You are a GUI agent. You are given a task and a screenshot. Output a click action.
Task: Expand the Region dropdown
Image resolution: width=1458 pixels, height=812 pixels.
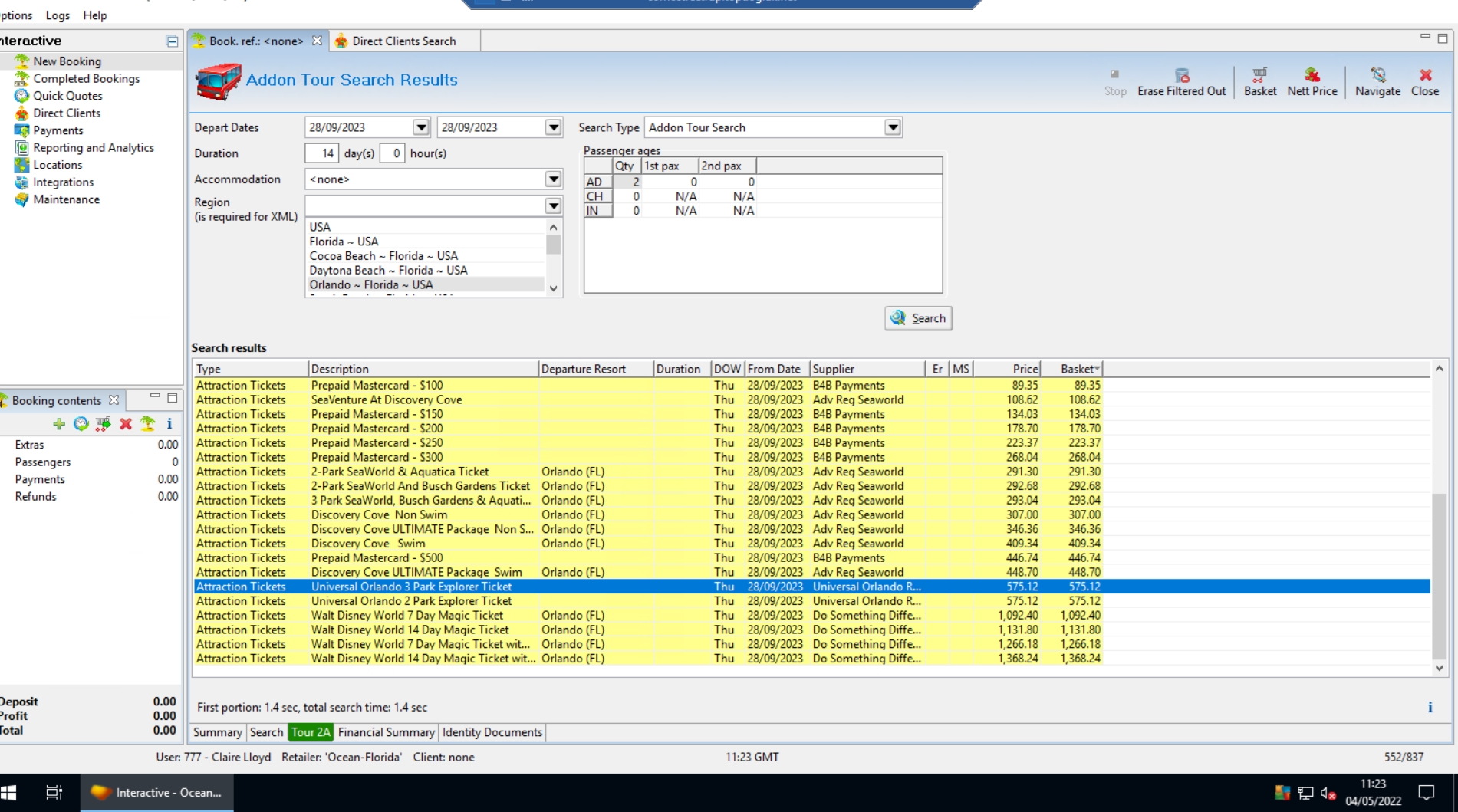[554, 205]
